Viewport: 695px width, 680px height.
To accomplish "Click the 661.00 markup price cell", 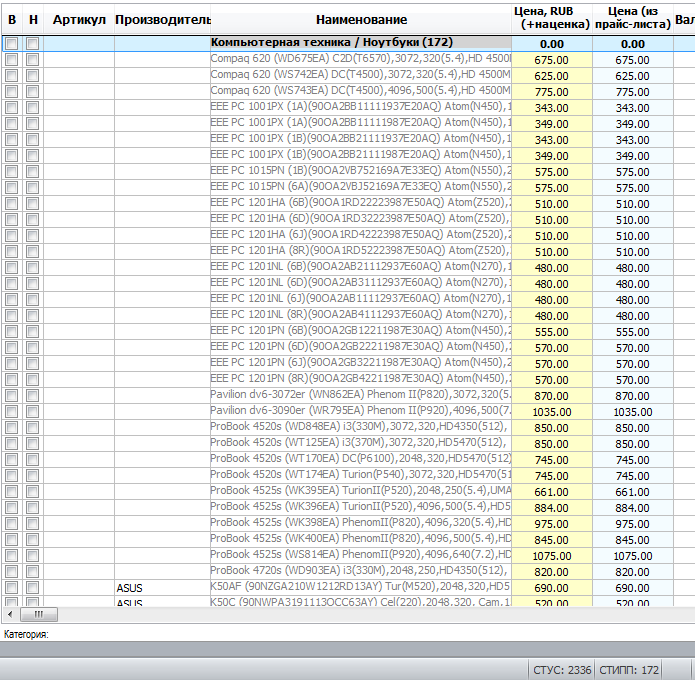I will [x=552, y=492].
